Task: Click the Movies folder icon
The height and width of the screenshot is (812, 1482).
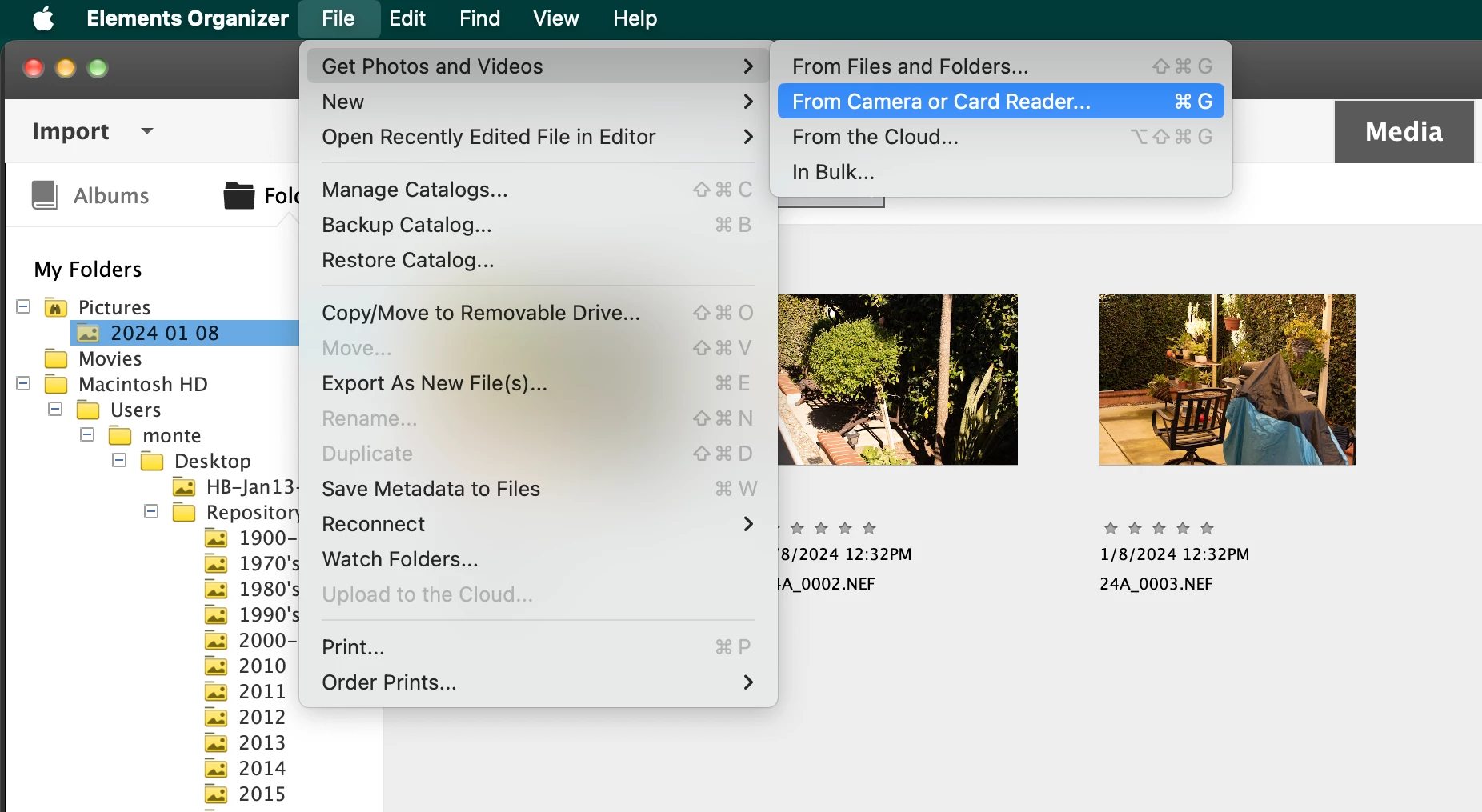Action: (x=56, y=358)
